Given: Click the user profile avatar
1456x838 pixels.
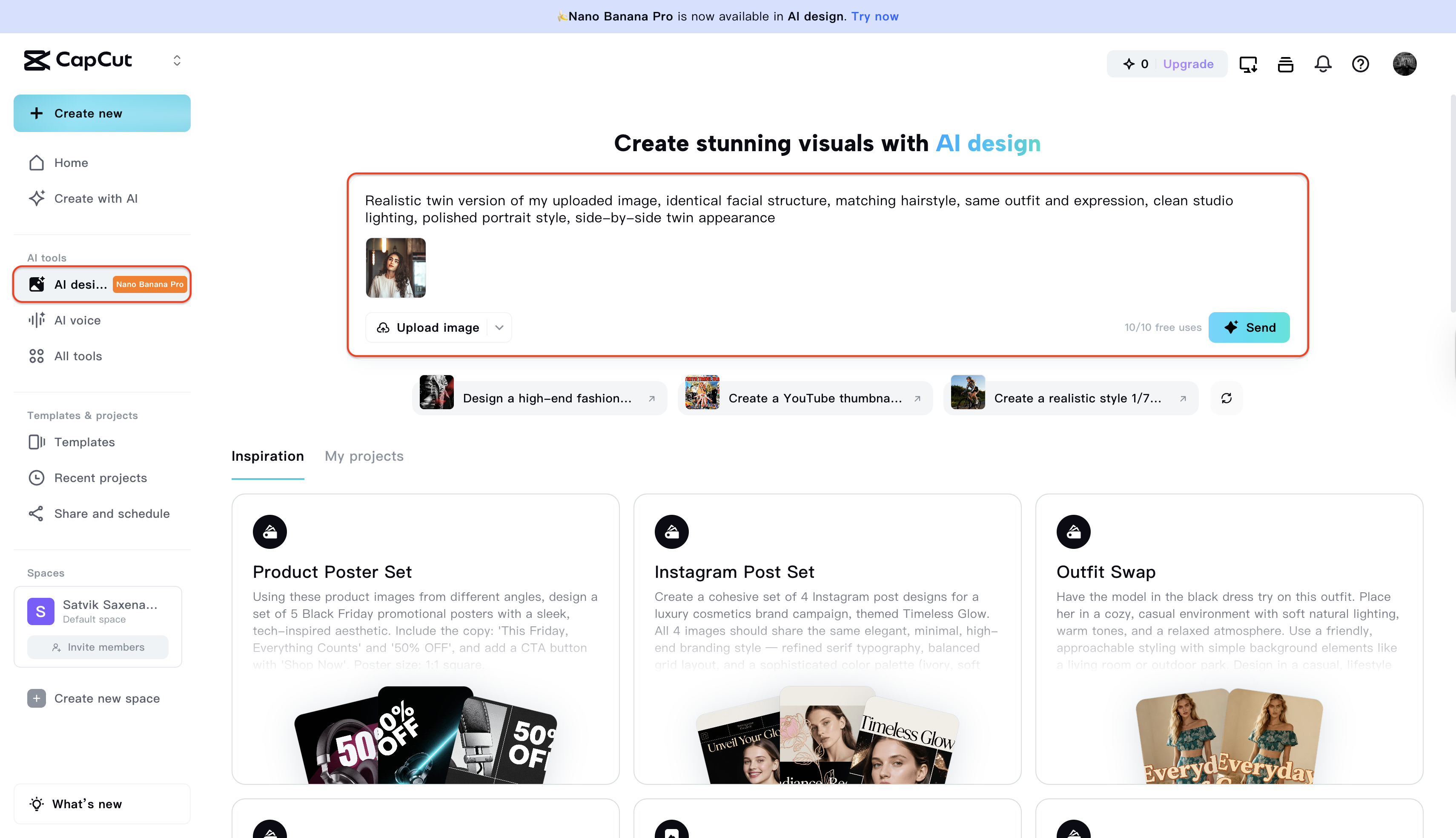Looking at the screenshot, I should (1404, 64).
